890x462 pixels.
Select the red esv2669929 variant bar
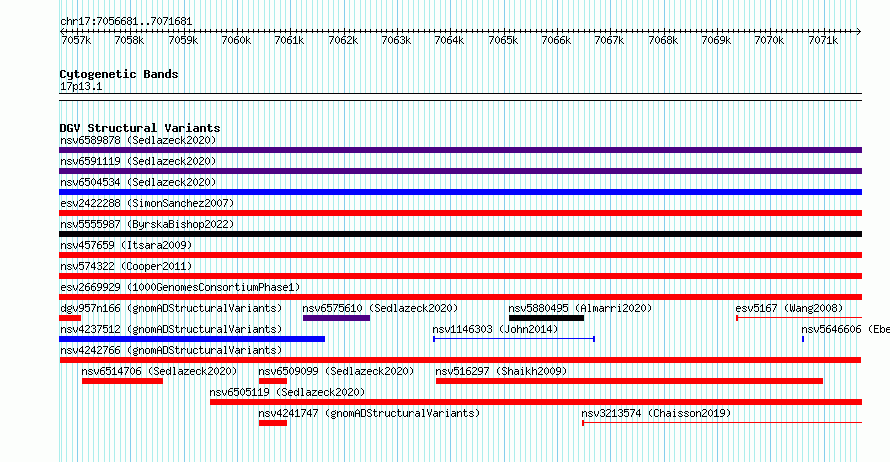click(460, 297)
